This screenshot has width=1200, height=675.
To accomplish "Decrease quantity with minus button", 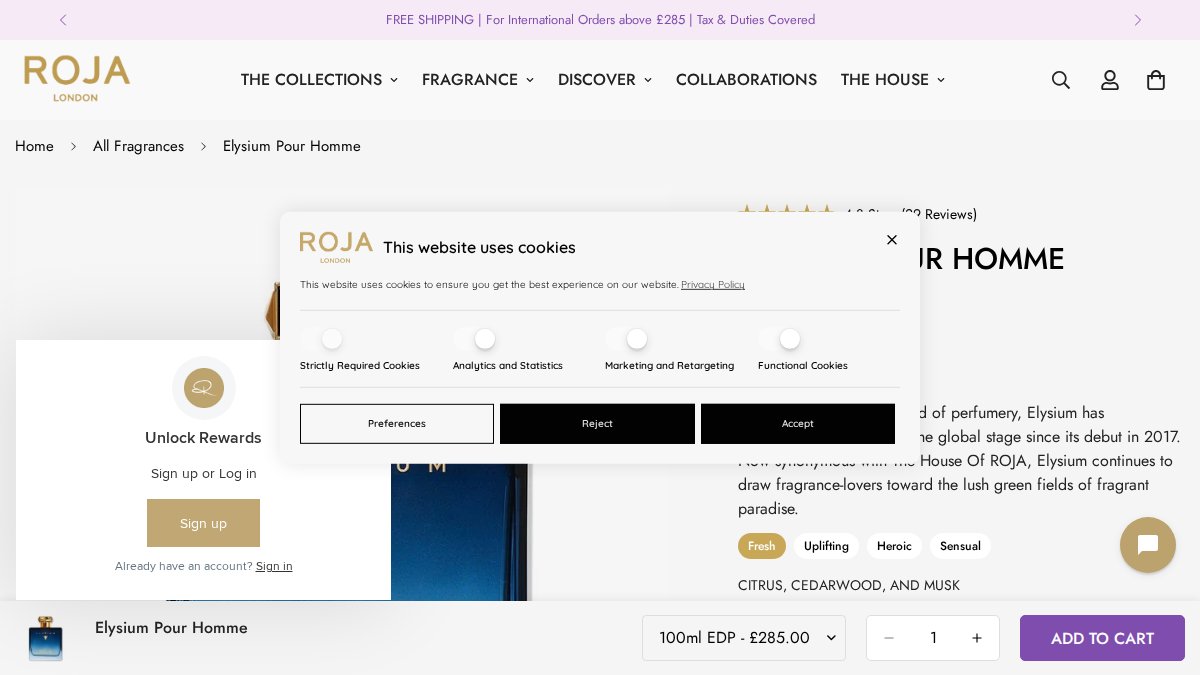I will [x=889, y=638].
